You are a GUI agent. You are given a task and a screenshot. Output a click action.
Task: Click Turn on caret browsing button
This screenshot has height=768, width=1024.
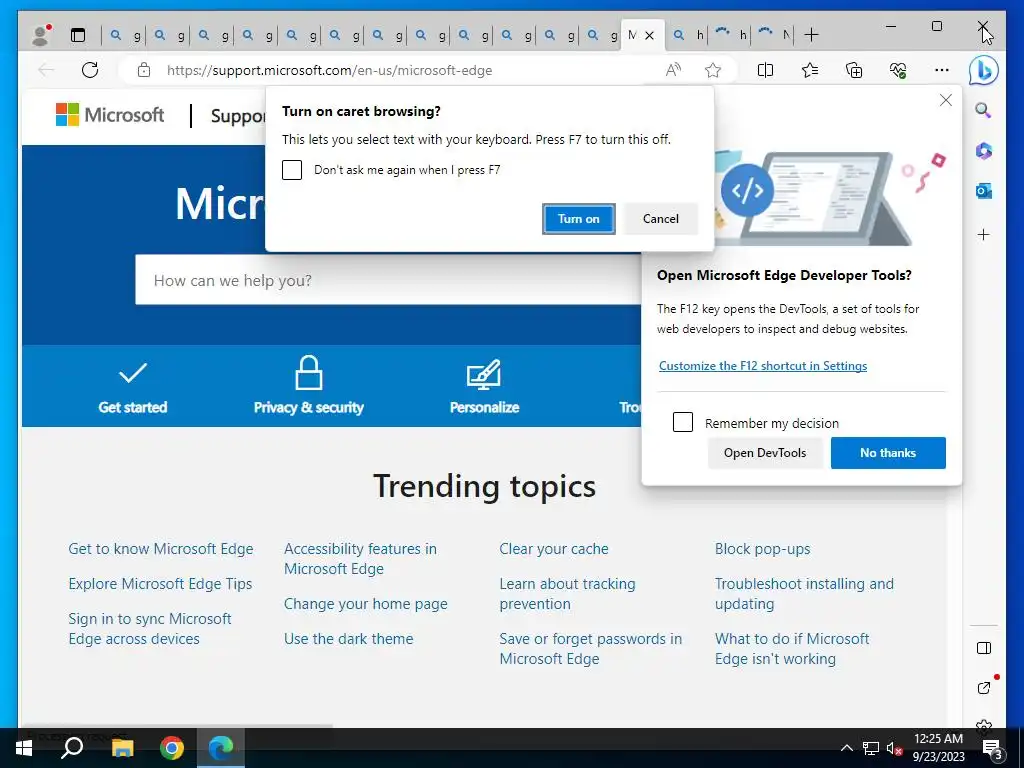(579, 219)
